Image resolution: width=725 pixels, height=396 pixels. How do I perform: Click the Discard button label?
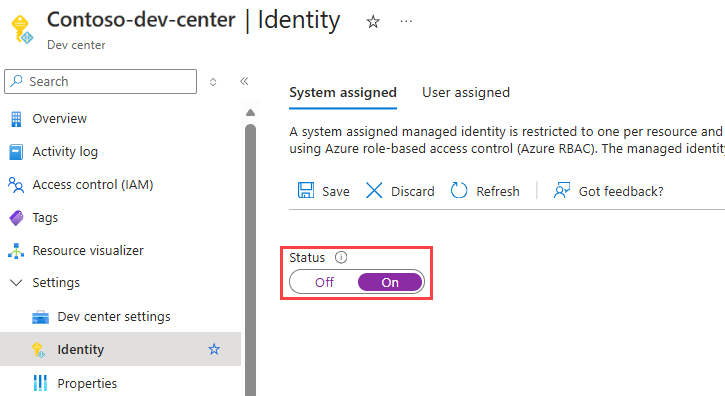[x=412, y=191]
